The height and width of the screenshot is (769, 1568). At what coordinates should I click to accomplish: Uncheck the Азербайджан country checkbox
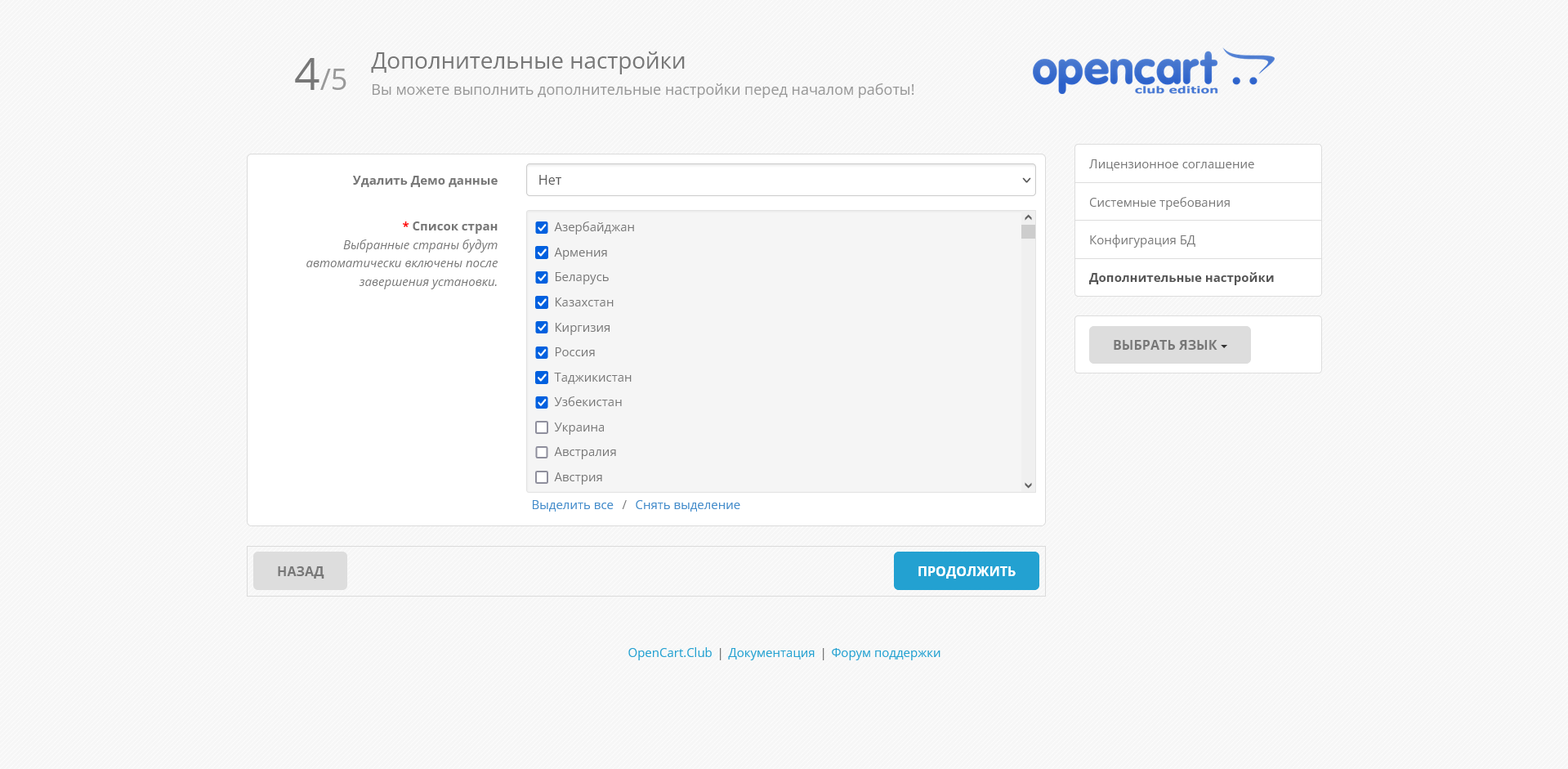point(542,227)
